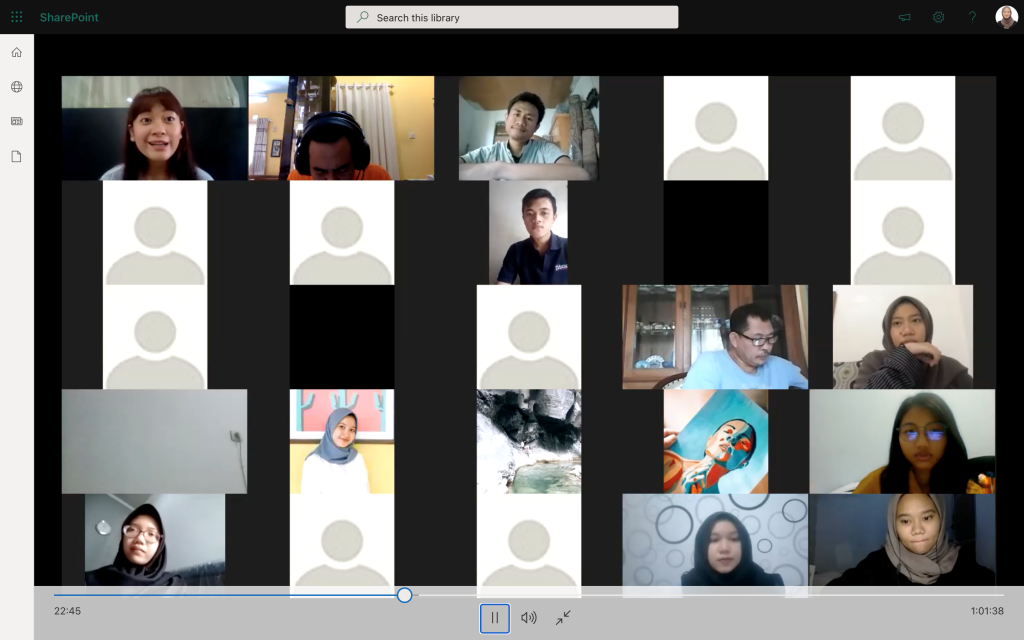Click the remaining part of the seek bar
The height and width of the screenshot is (640, 1024).
708,595
